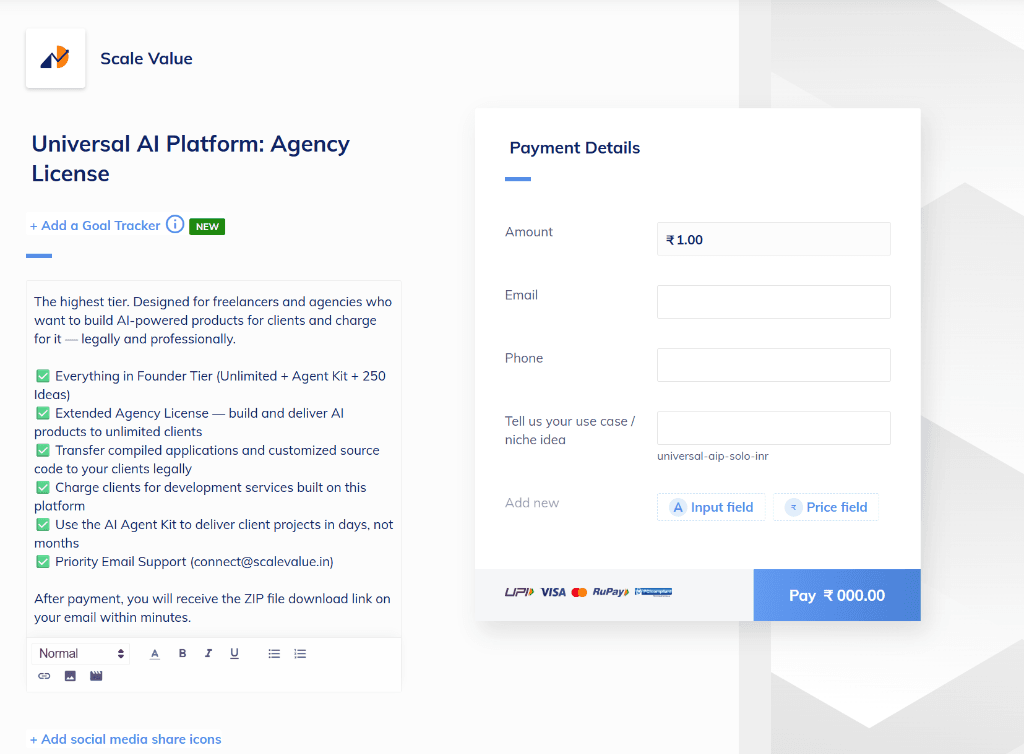Add a new Price field
Viewport: 1024px width, 754px height.
coord(826,507)
